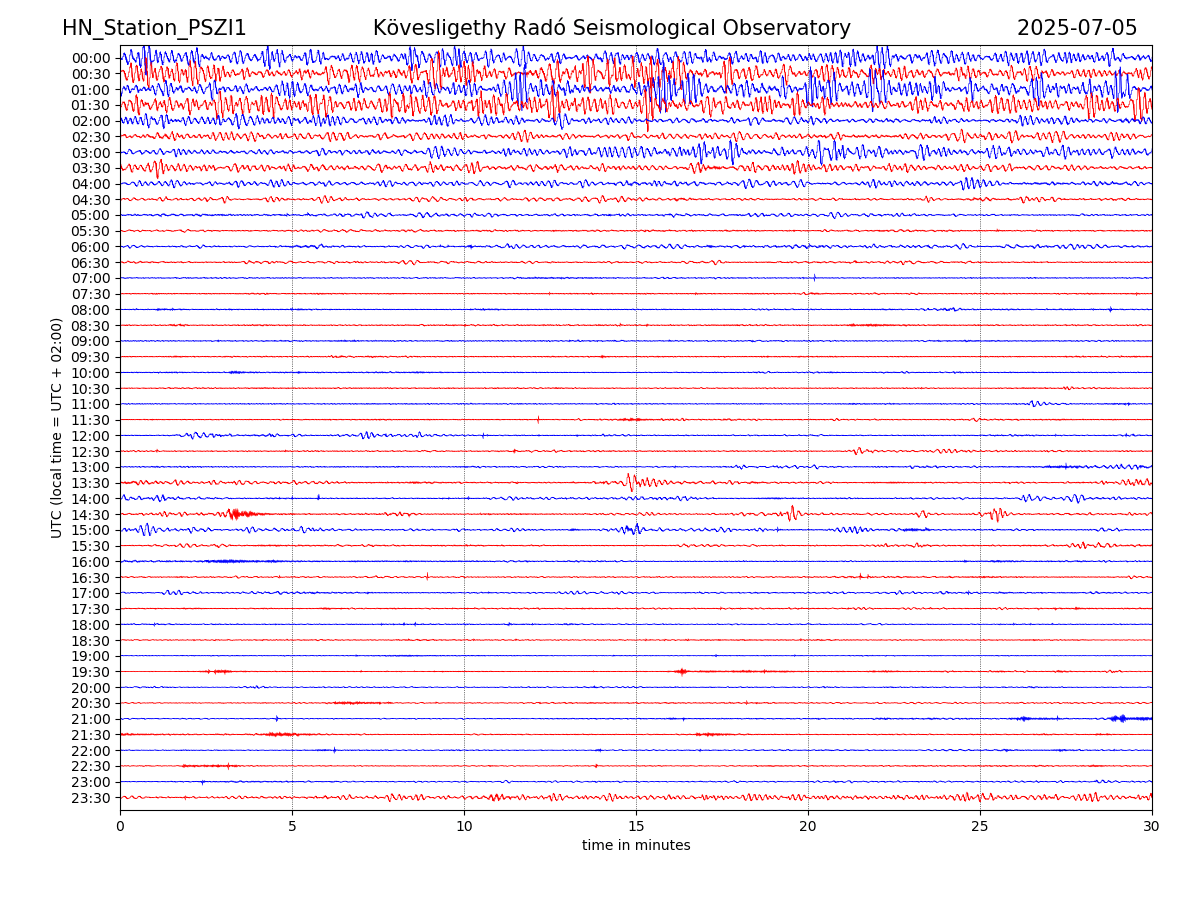Select the 12:00 trace row label
The height and width of the screenshot is (900, 1200).
[x=90, y=436]
